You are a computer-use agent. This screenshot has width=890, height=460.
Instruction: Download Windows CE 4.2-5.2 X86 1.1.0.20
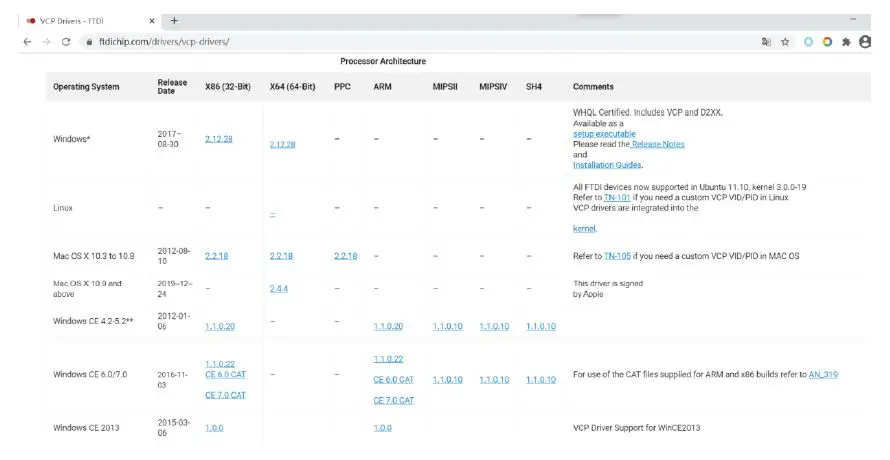point(220,327)
